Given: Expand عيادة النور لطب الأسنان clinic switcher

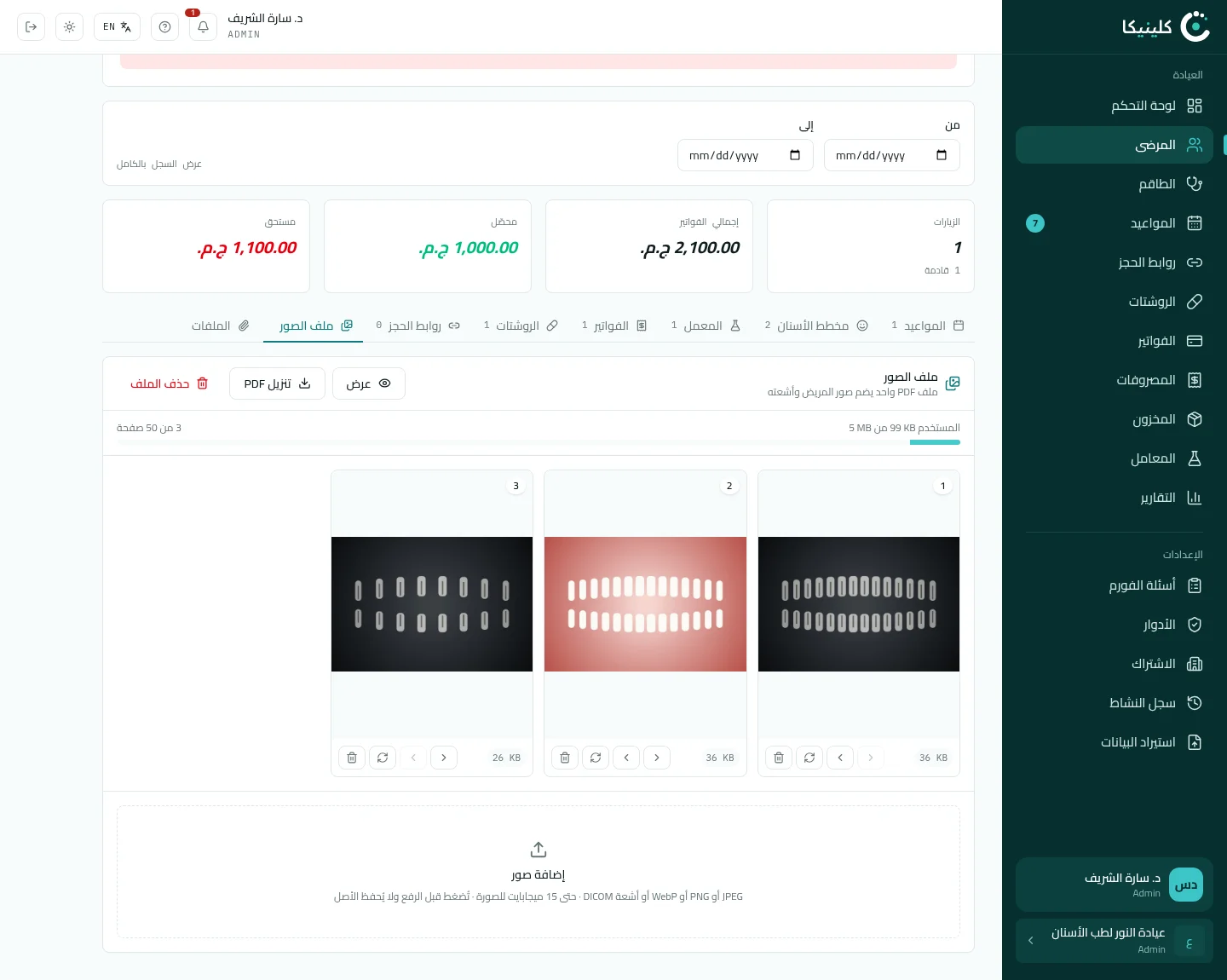Looking at the screenshot, I should point(1115,940).
